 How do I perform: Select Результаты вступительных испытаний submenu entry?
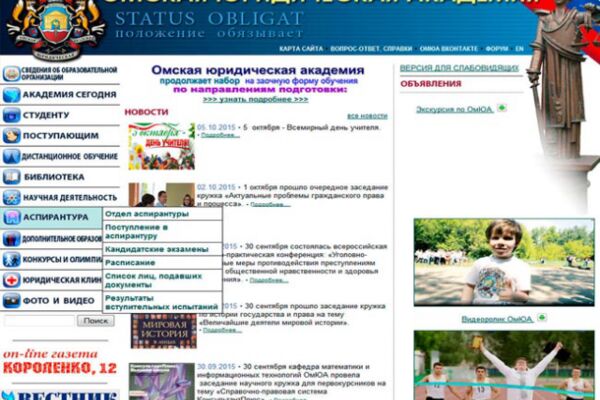point(161,302)
